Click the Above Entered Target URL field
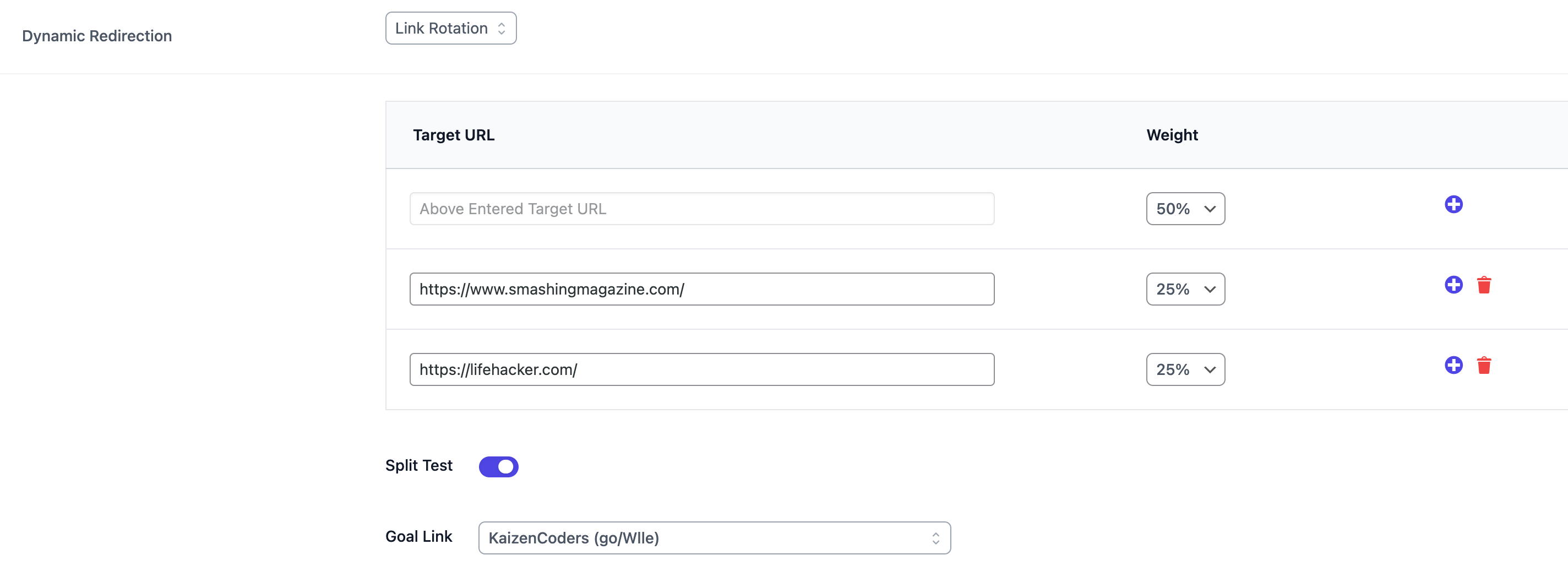The width and height of the screenshot is (1568, 566). click(701, 209)
